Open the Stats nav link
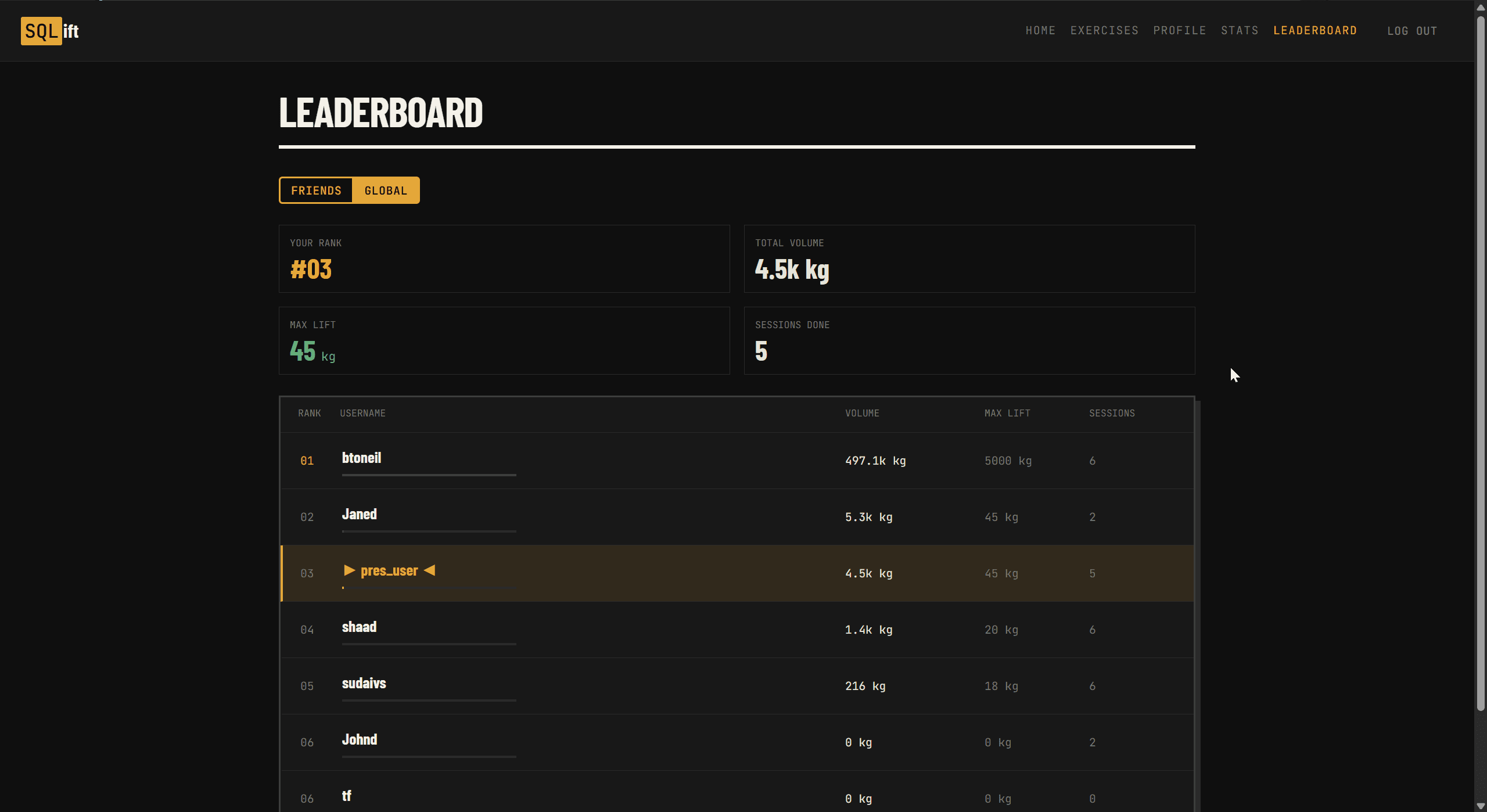Screen dimensions: 1487x812 (x=1240, y=30)
